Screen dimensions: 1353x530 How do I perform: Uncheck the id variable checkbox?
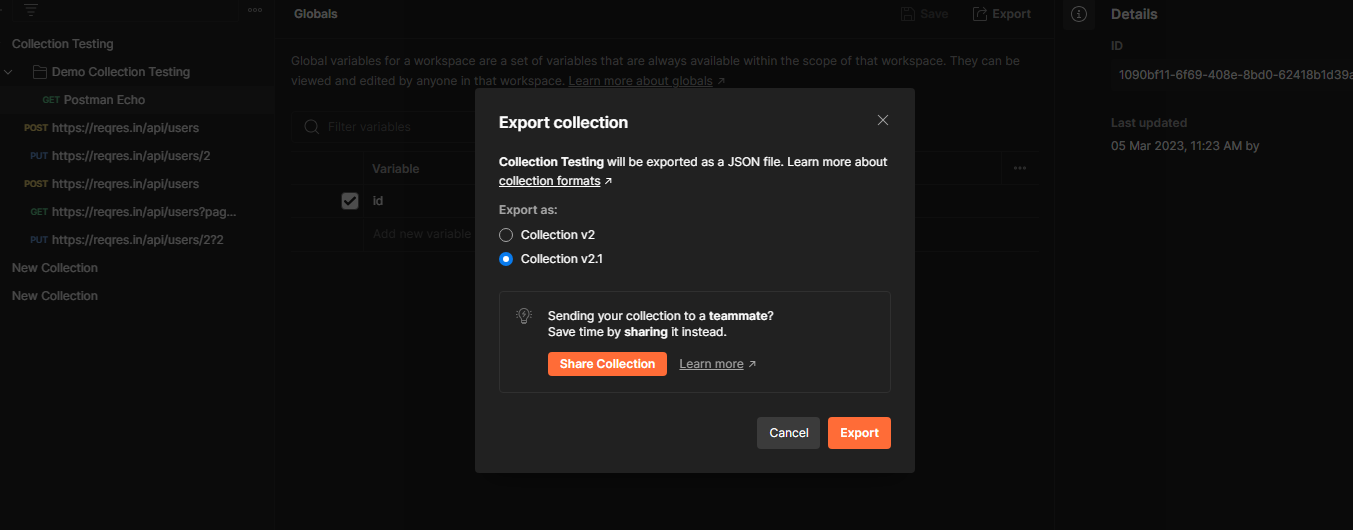click(x=350, y=201)
